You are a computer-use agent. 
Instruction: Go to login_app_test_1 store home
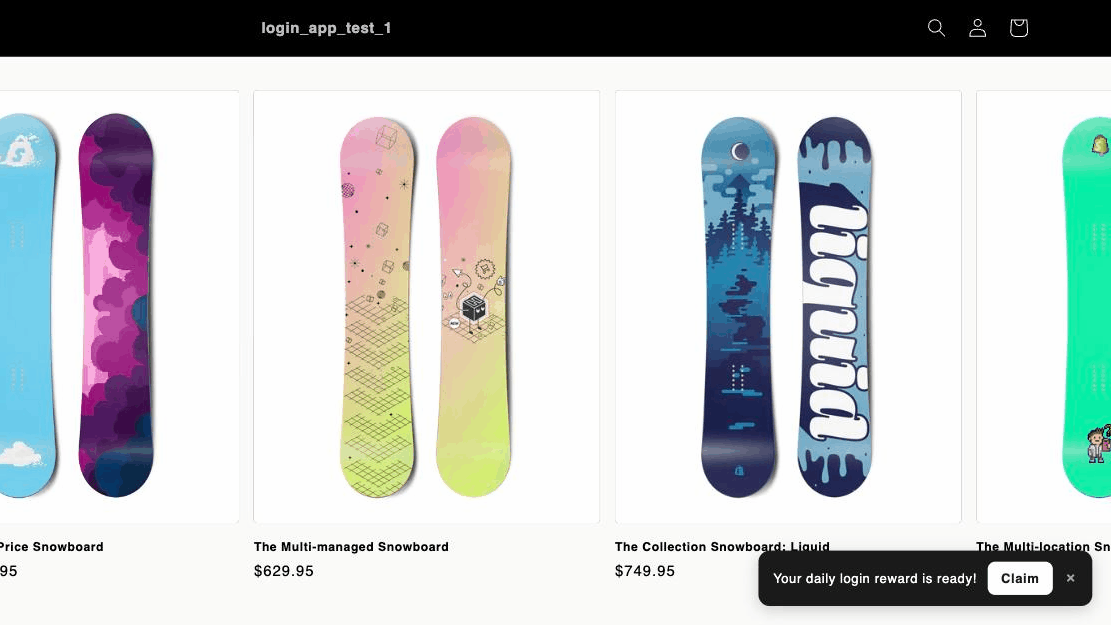pyautogui.click(x=326, y=28)
